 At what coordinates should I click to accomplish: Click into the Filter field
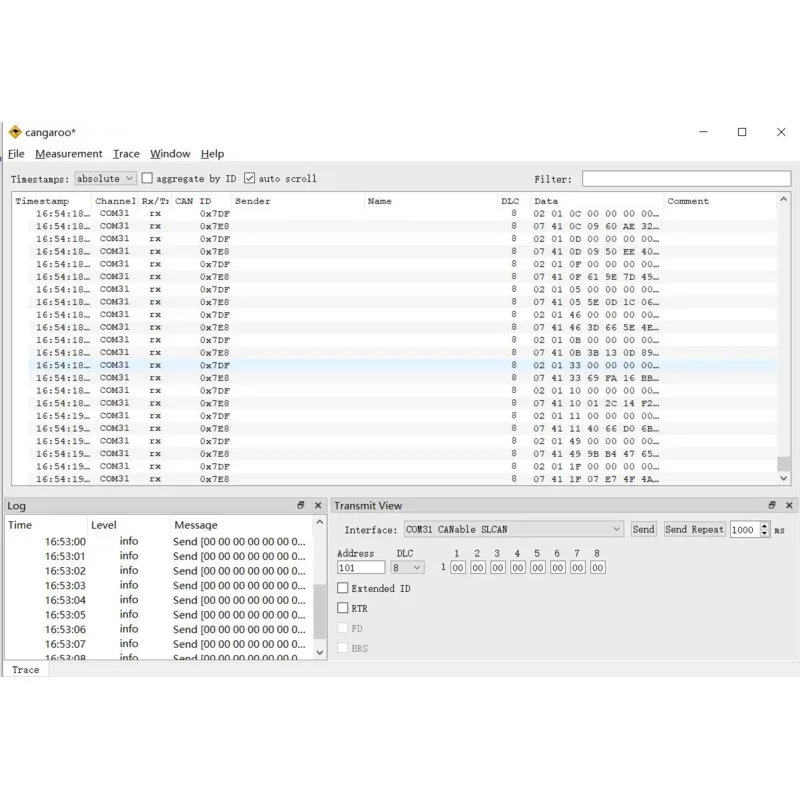pos(686,179)
